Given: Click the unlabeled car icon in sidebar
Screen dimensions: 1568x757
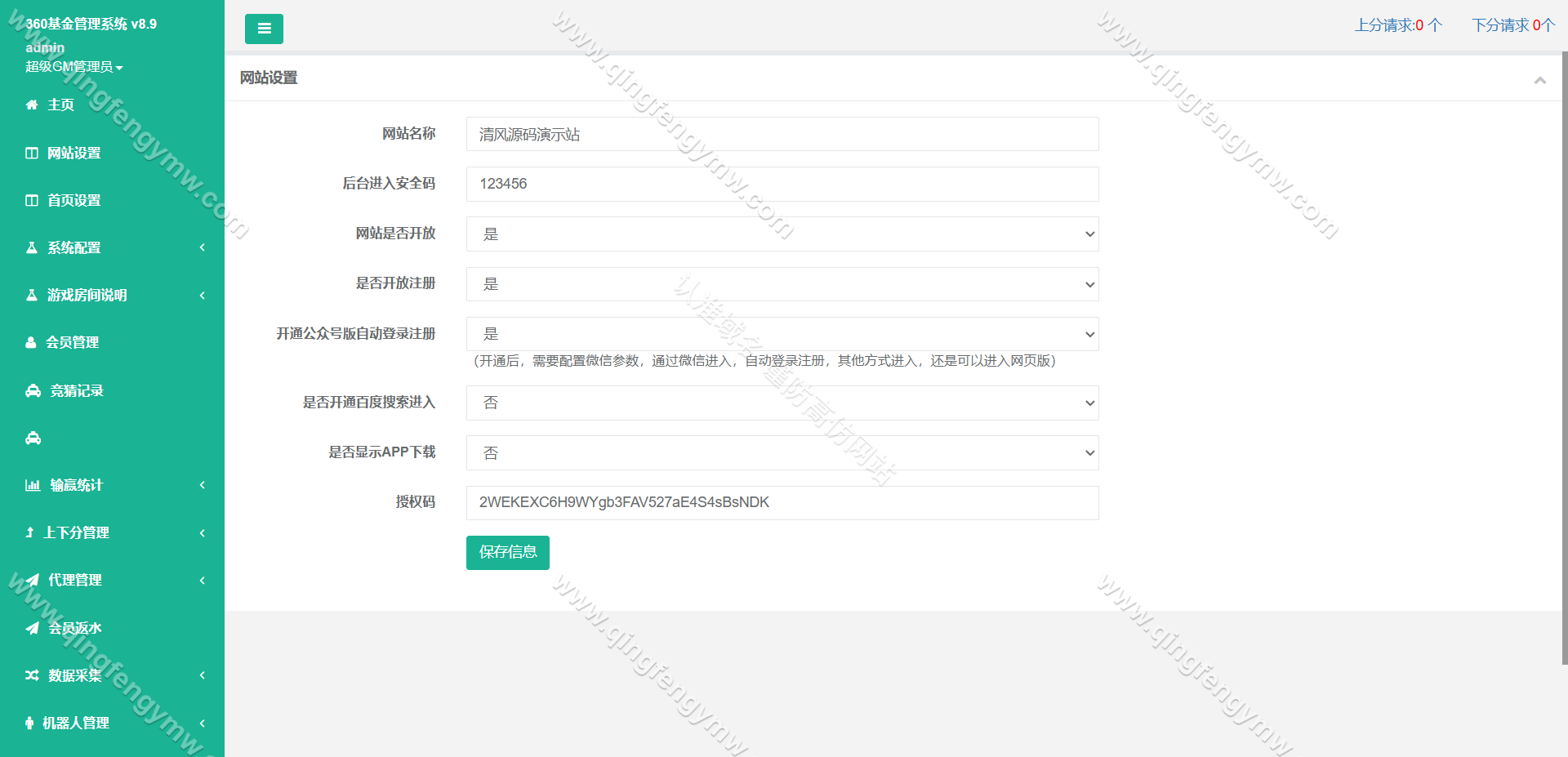Looking at the screenshot, I should click(33, 439).
